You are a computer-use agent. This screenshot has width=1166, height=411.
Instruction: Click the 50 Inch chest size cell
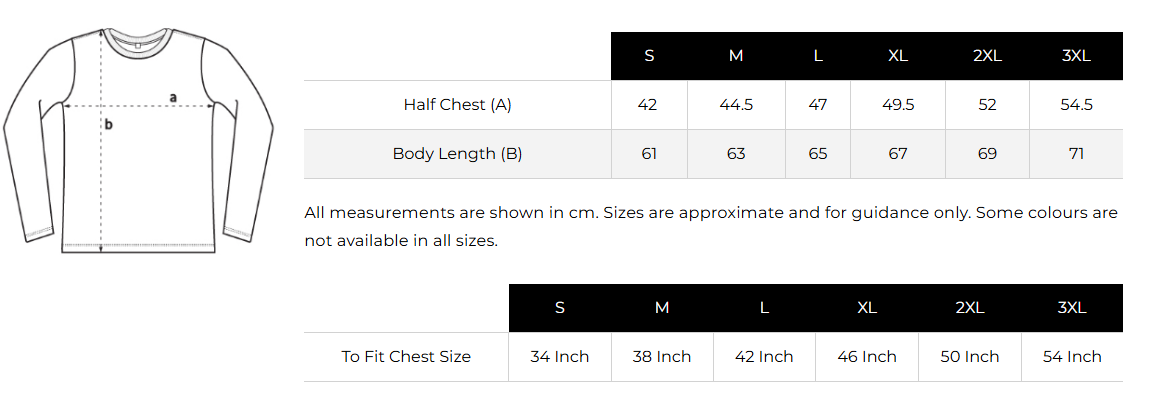pos(969,357)
